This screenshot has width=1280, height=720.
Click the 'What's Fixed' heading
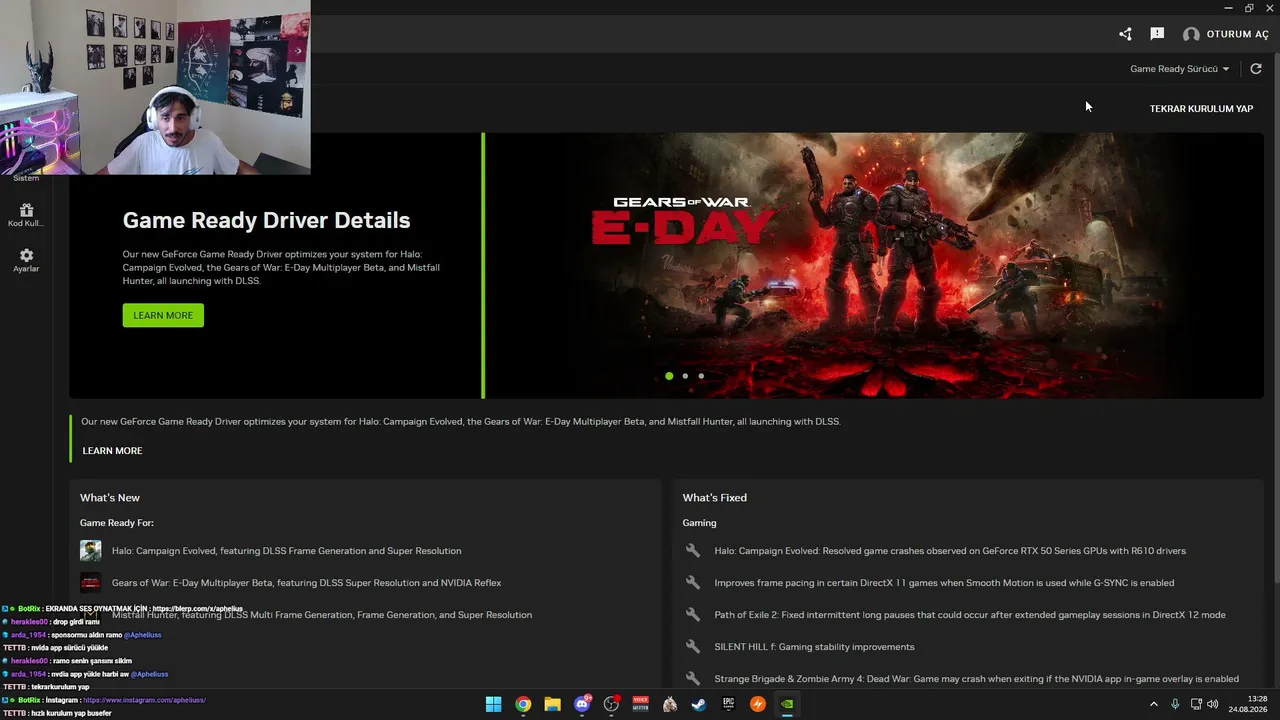click(715, 498)
